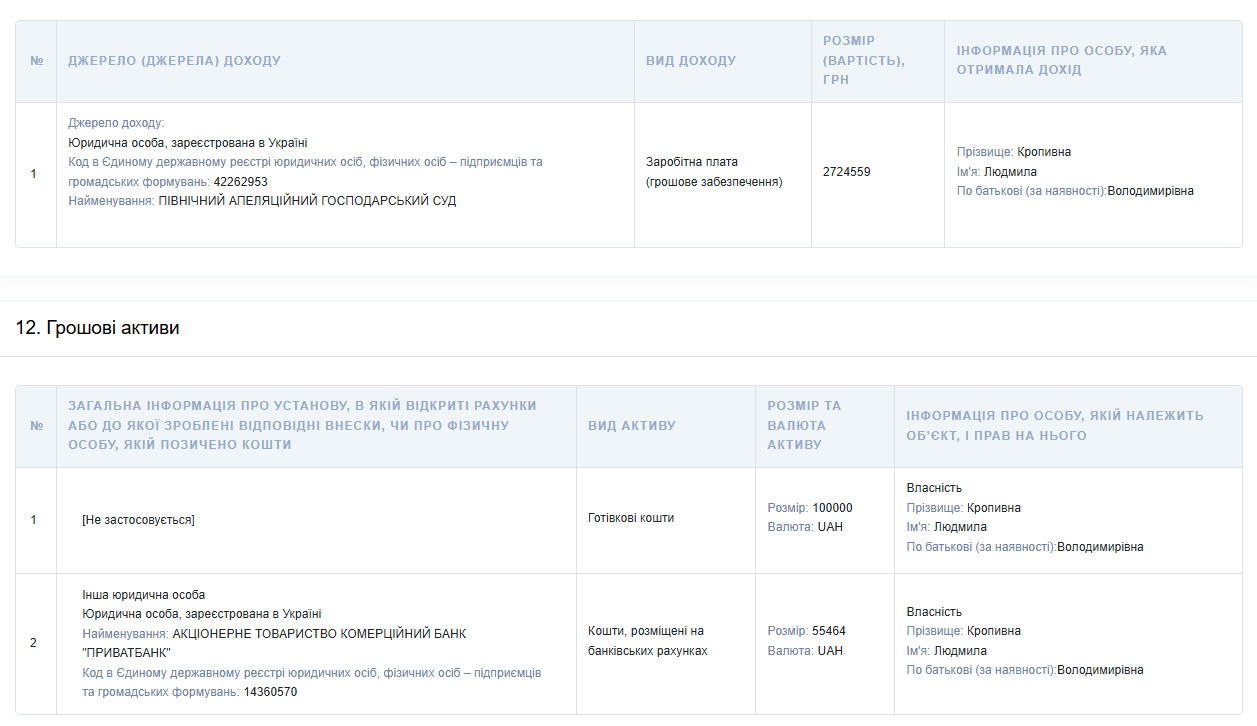Click the "12. Грошові активи" section heading
This screenshot has height=726, width=1257.
coord(98,328)
